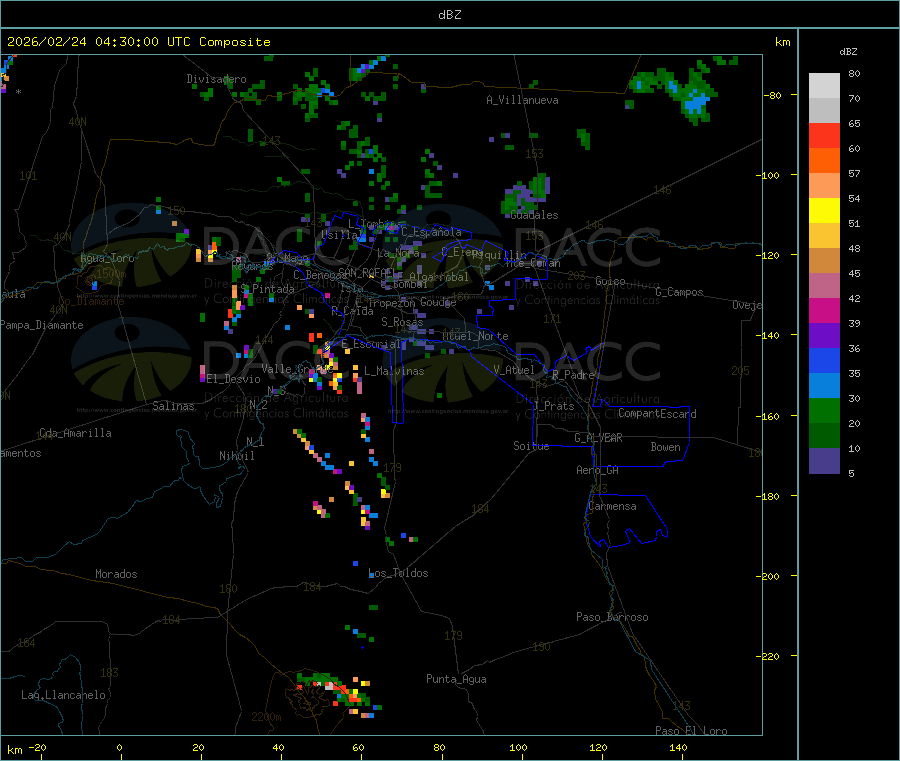This screenshot has width=900, height=761.
Task: Click the 'L_Malvinas' label
Action: (x=394, y=371)
